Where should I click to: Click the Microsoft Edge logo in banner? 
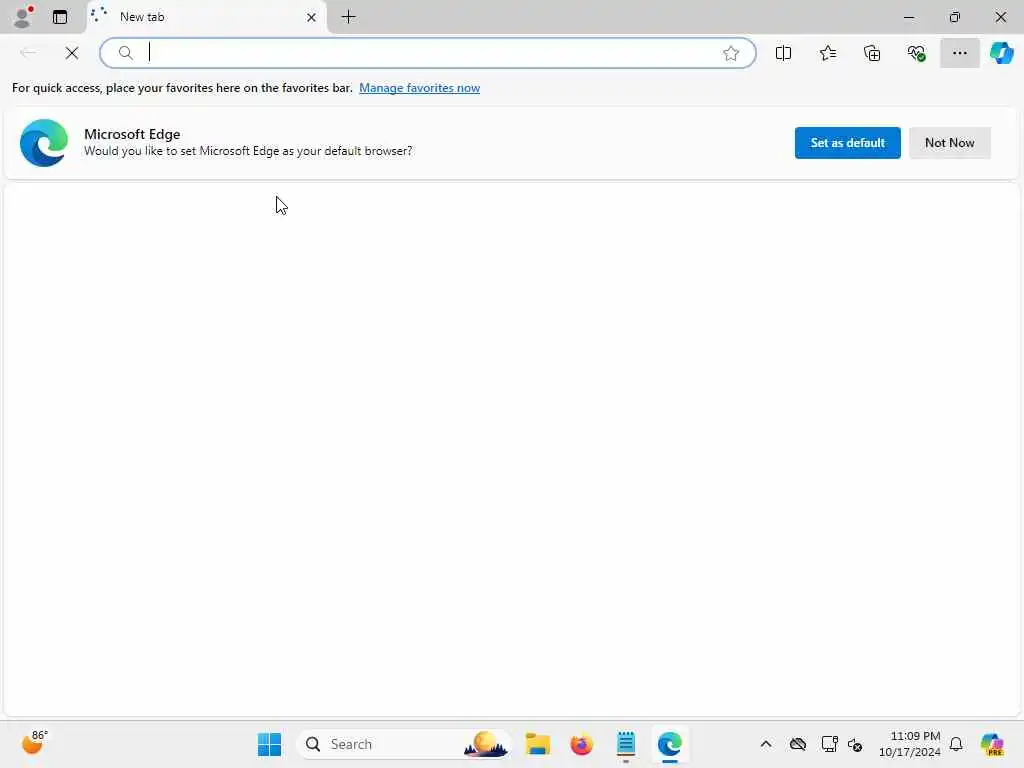(44, 142)
